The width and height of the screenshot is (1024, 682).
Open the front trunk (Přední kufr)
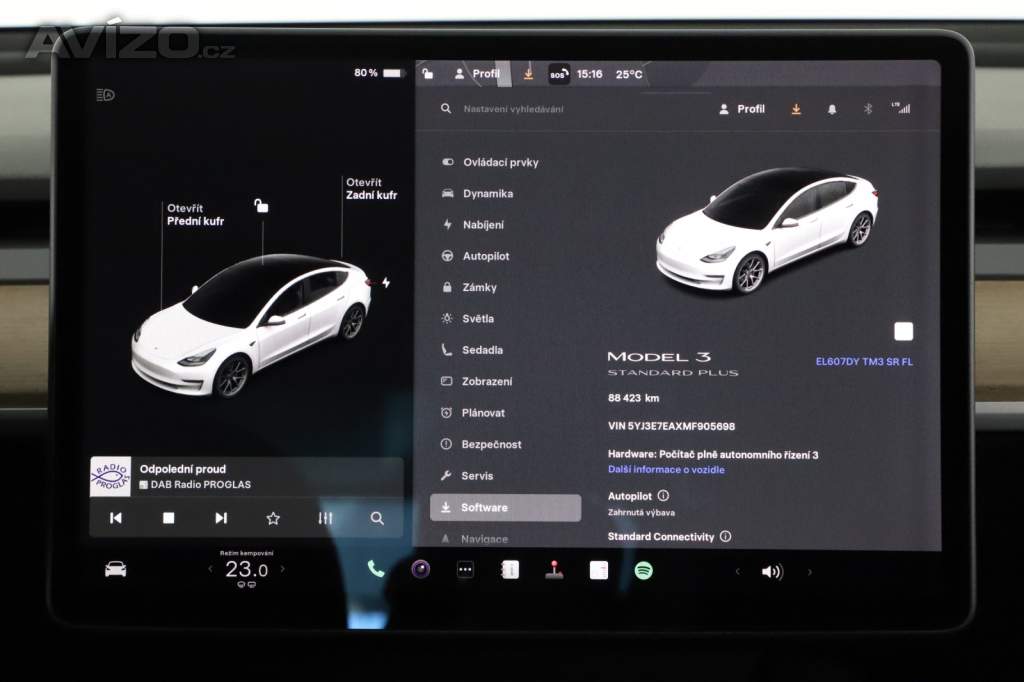pyautogui.click(x=195, y=215)
